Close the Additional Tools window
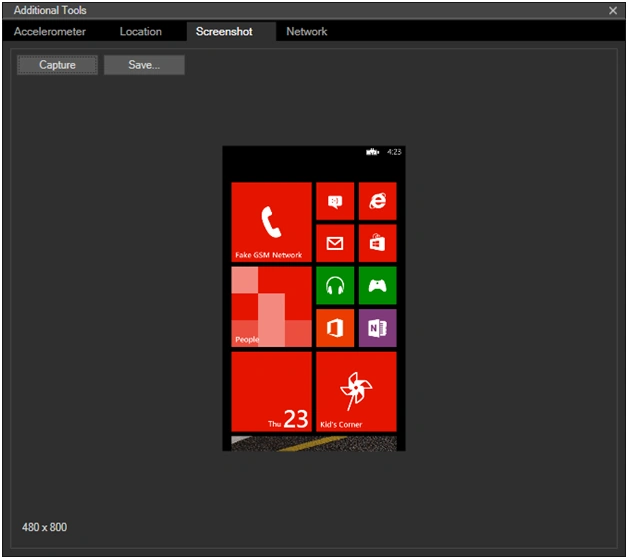Screen dimensions: 628x559 click(612, 10)
